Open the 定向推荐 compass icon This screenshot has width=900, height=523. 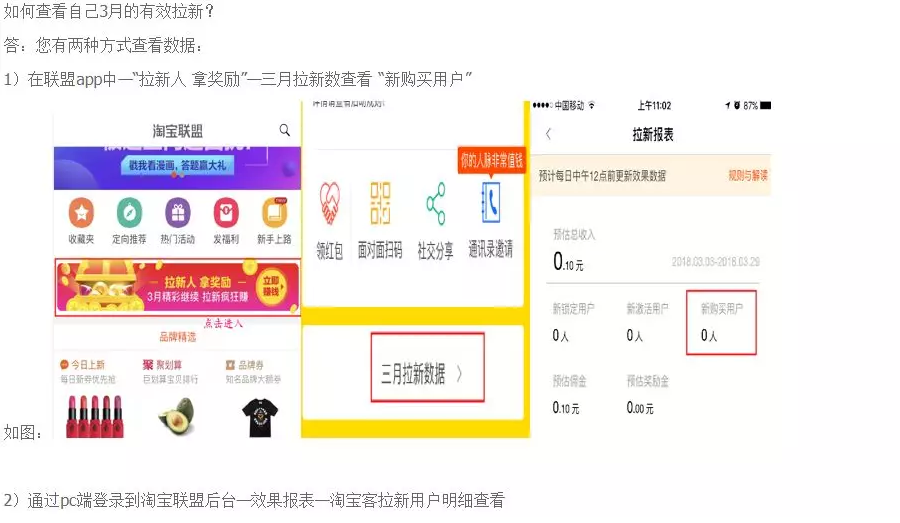point(129,213)
